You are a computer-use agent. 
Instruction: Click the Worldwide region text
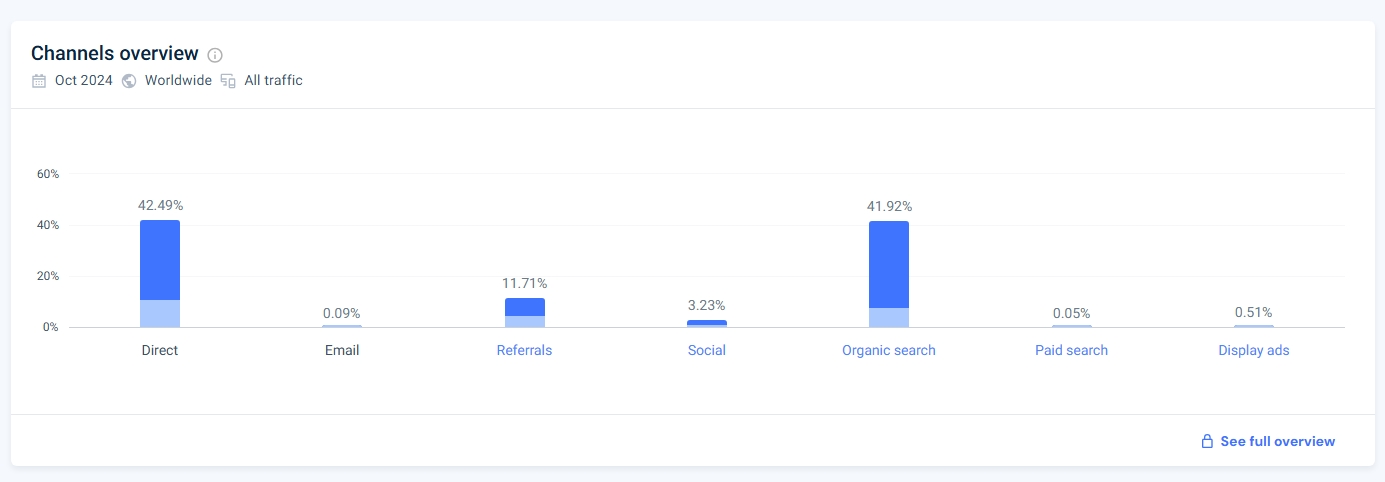[178, 81]
